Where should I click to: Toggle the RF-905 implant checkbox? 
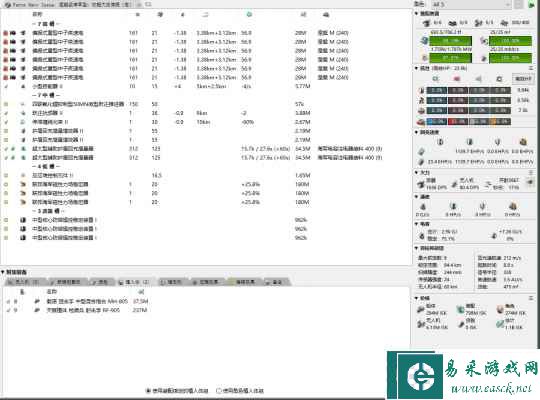(x=8, y=310)
